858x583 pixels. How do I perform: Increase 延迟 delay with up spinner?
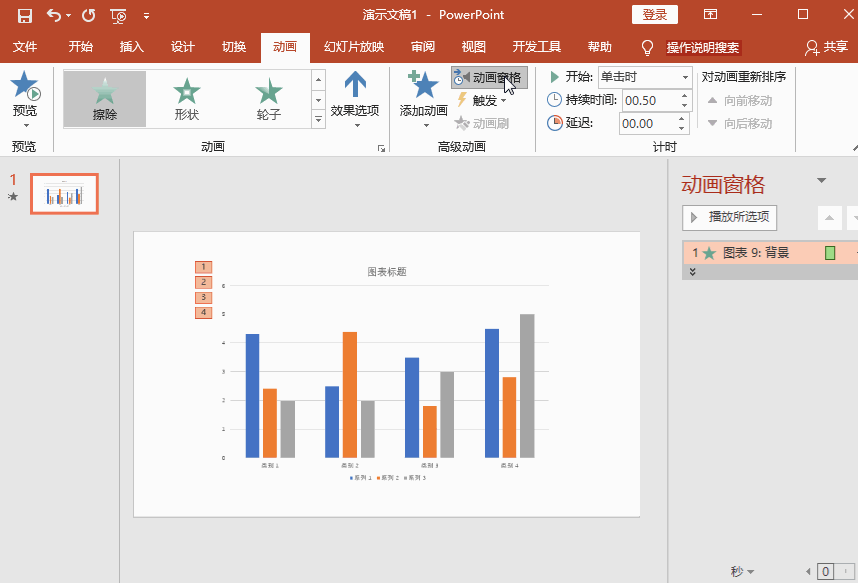click(x=681, y=119)
